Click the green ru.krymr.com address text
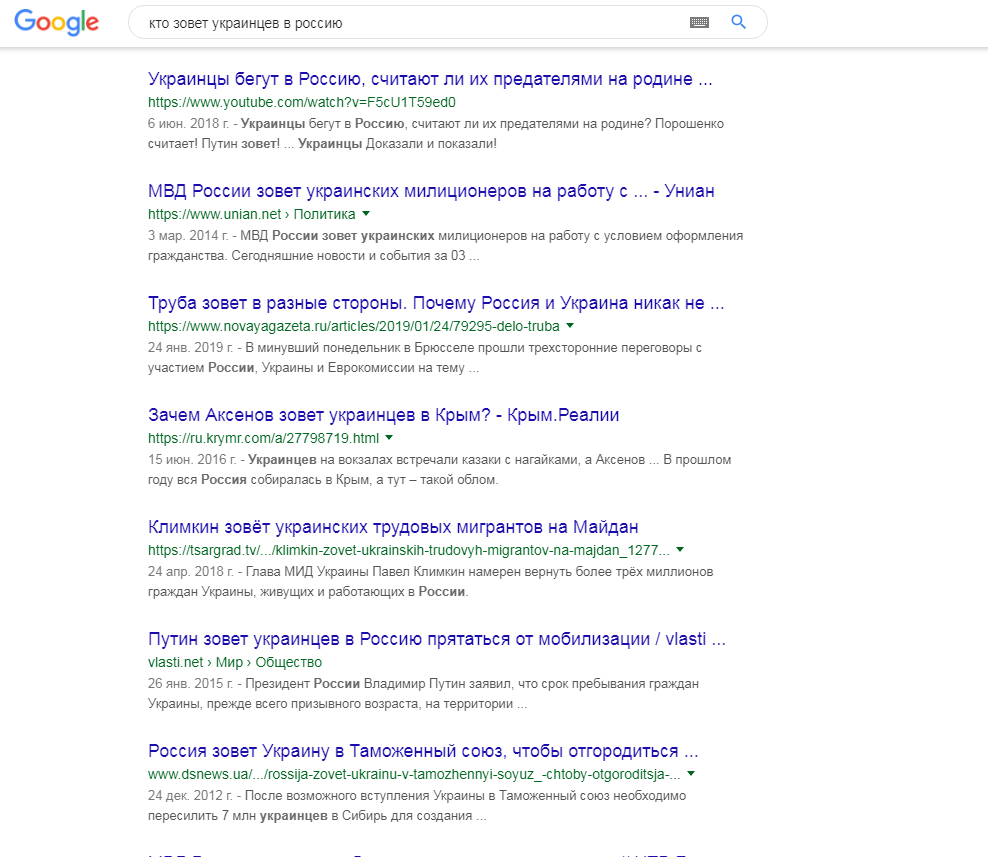Viewport: 988px width, 857px height. 263,438
